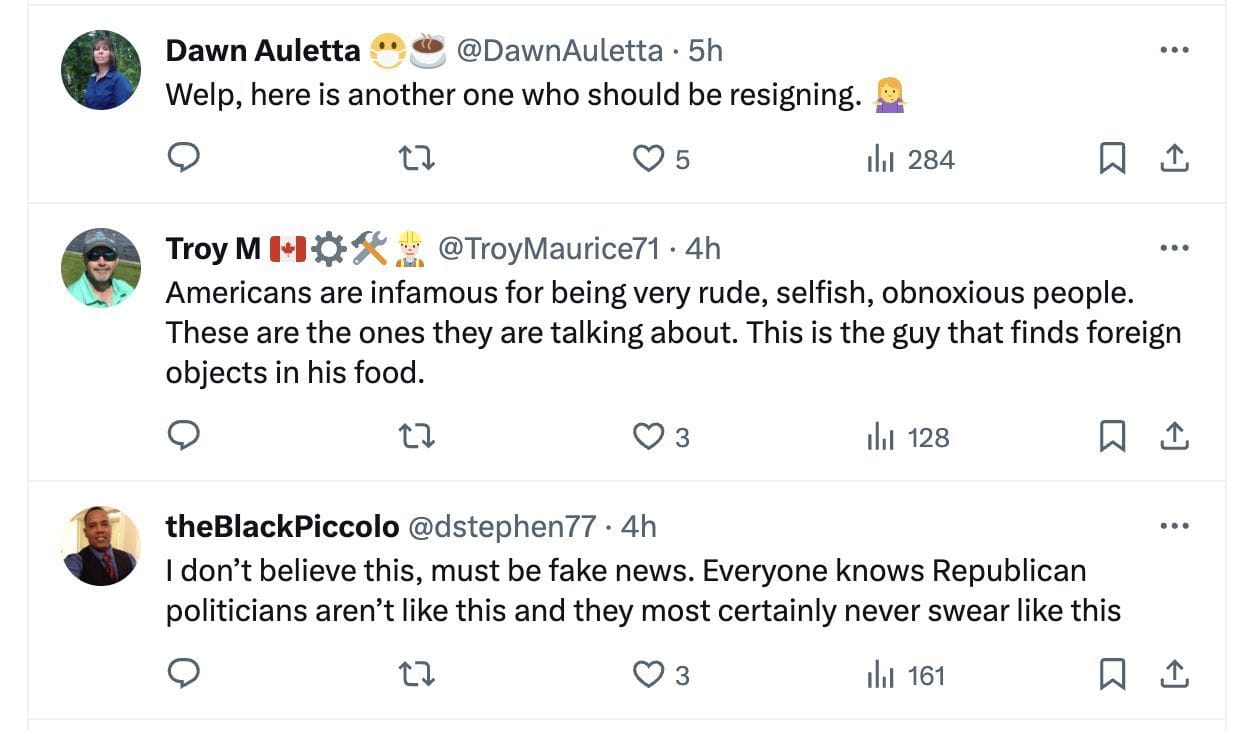Toggle bookmark on Dawn Auletta's tweet

point(1113,158)
